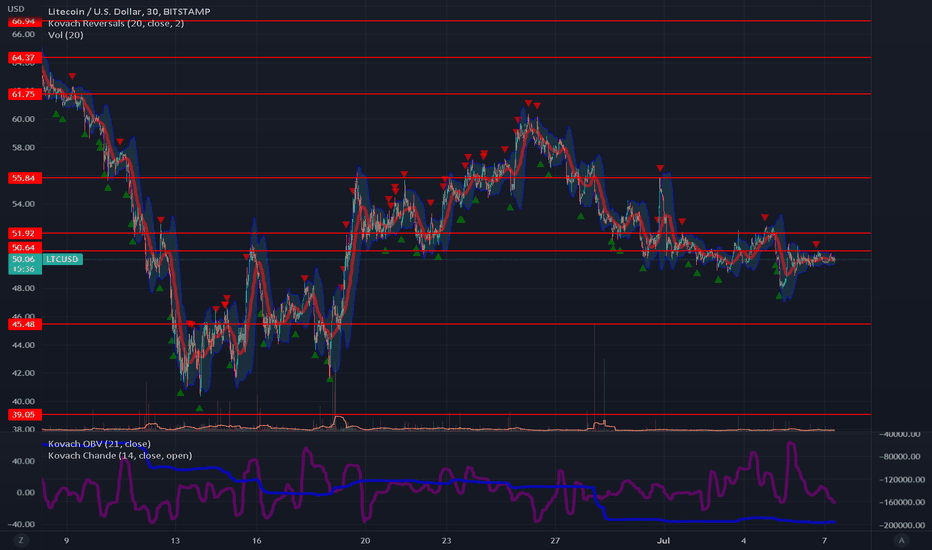932x550 pixels.
Task: Click the 48.00 price scale value
Action: coord(23,288)
